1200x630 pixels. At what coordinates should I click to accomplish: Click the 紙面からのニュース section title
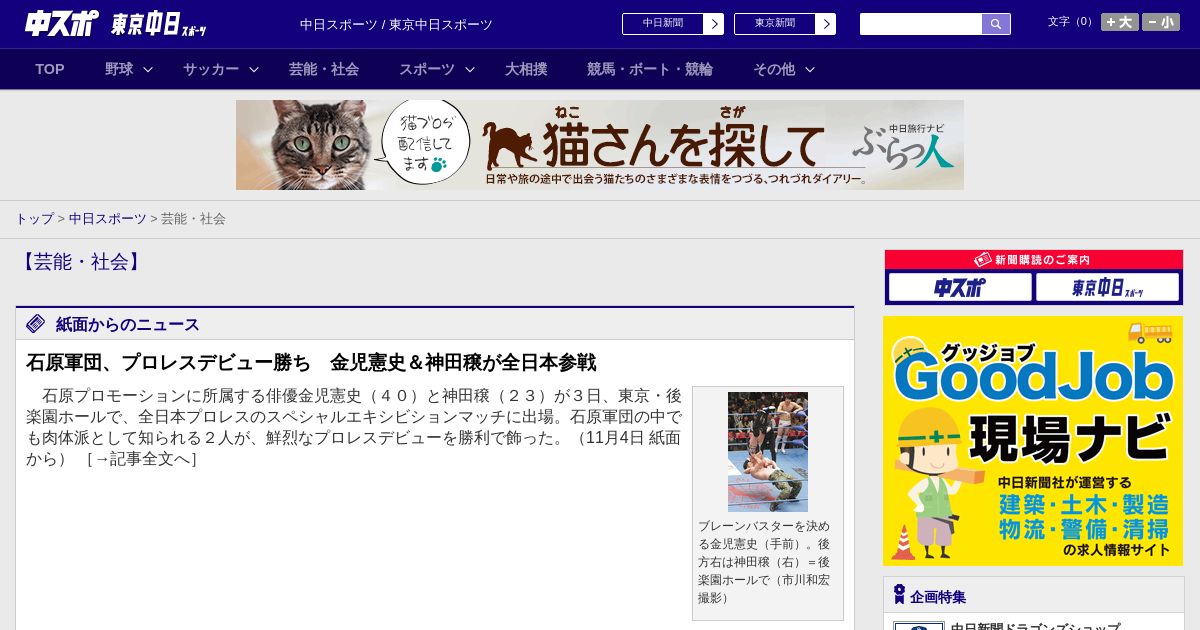click(128, 325)
